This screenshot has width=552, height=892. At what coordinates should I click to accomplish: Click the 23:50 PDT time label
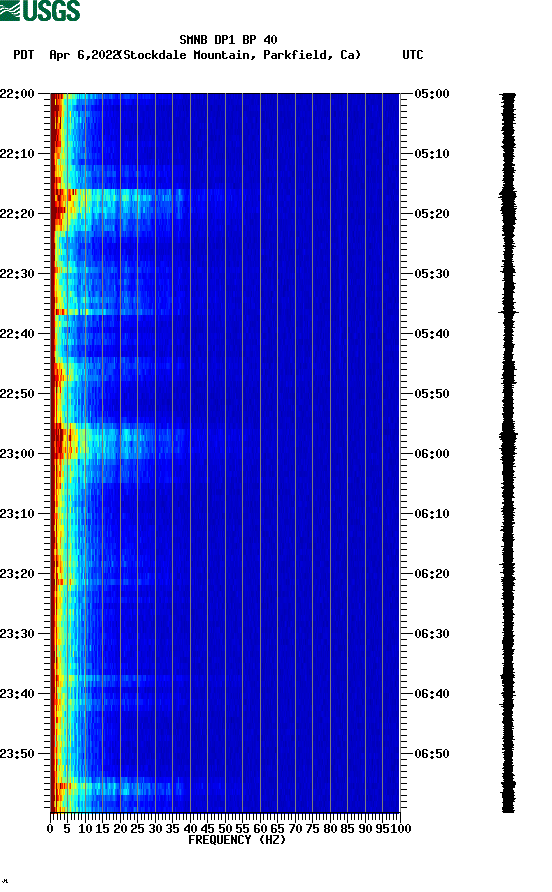(x=17, y=754)
